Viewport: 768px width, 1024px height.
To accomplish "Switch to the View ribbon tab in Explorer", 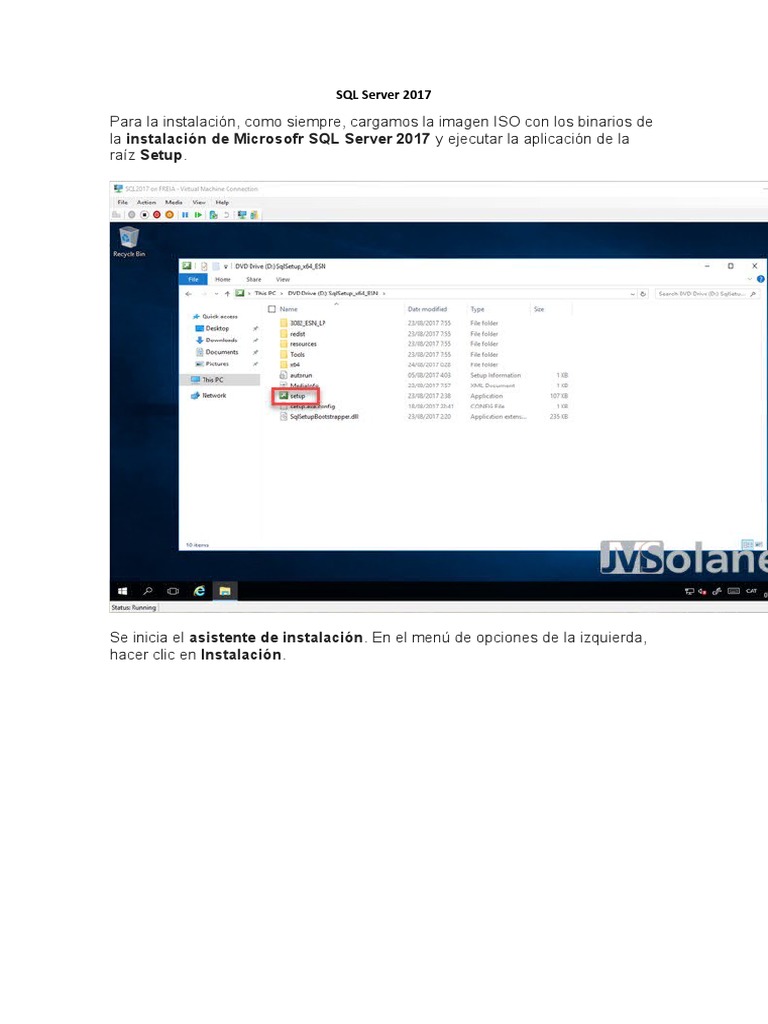I will [x=283, y=280].
